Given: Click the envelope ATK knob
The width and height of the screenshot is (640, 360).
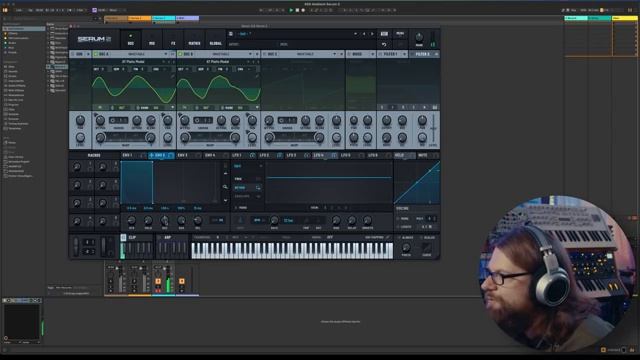Looking at the screenshot, I should click(131, 220).
